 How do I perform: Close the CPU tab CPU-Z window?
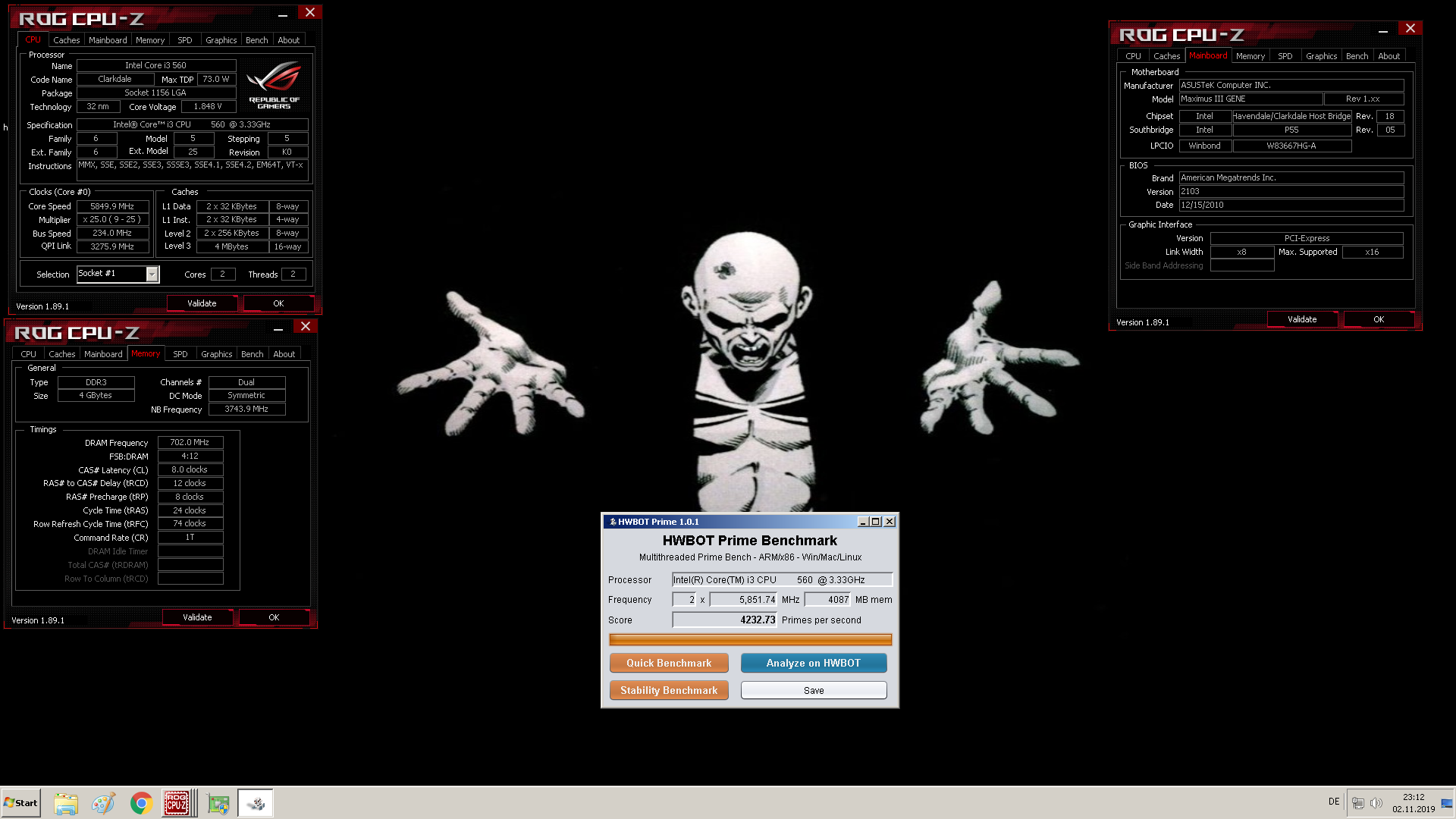coord(309,12)
